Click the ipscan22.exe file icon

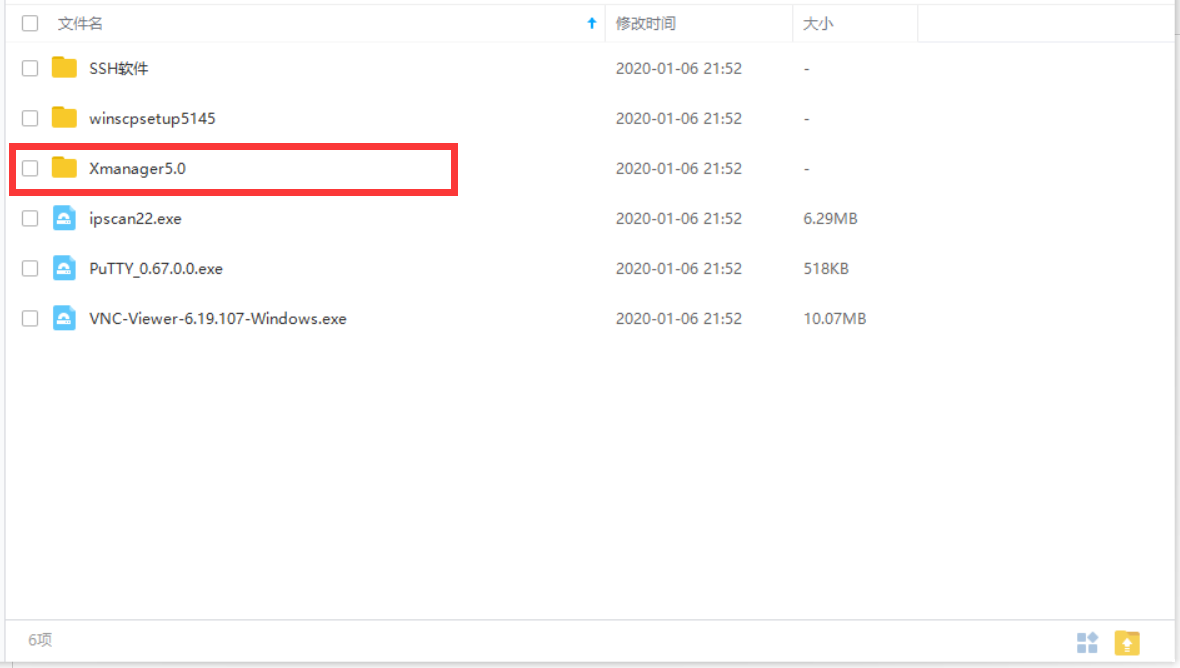point(64,218)
